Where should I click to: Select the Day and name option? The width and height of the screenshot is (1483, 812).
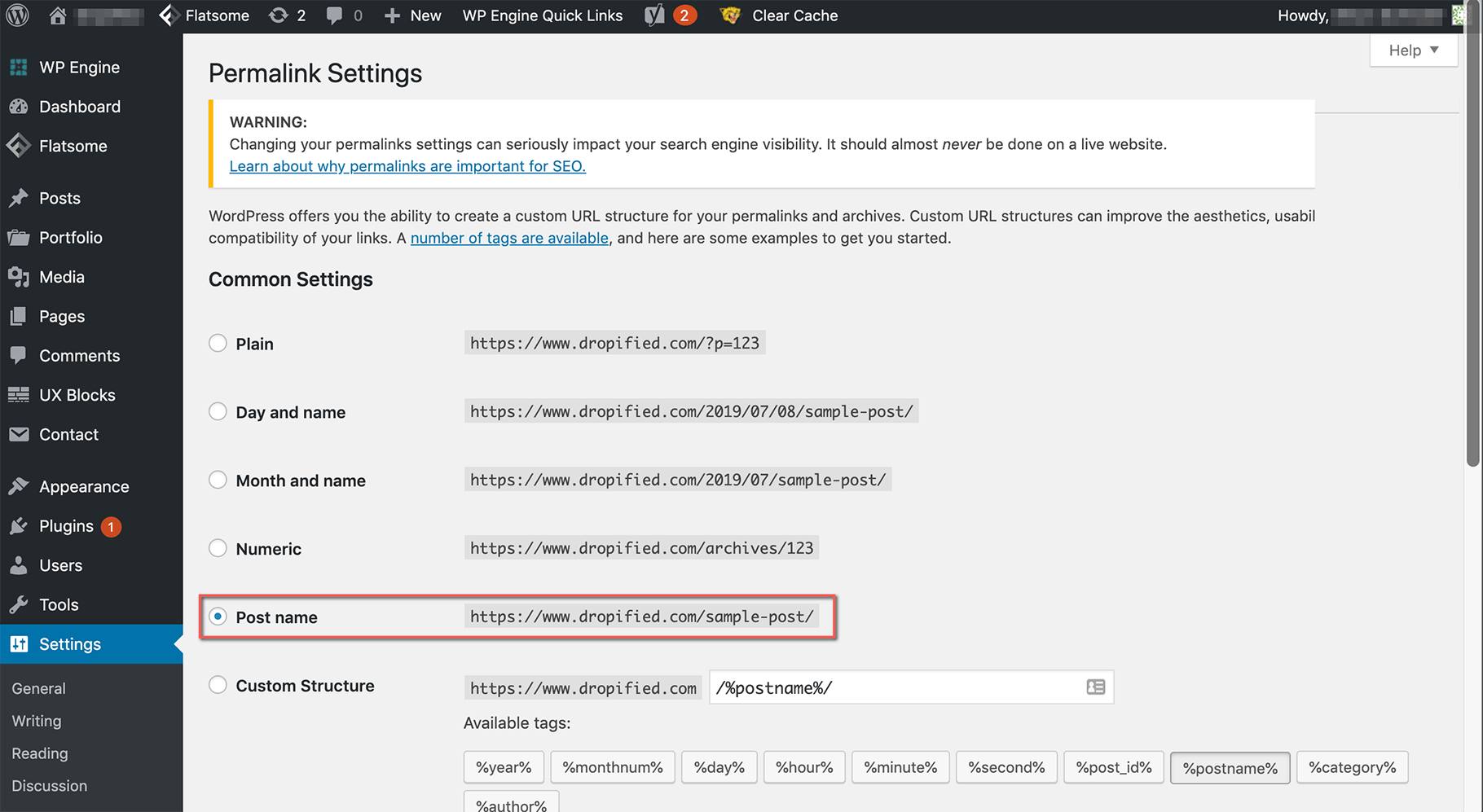[x=218, y=411]
